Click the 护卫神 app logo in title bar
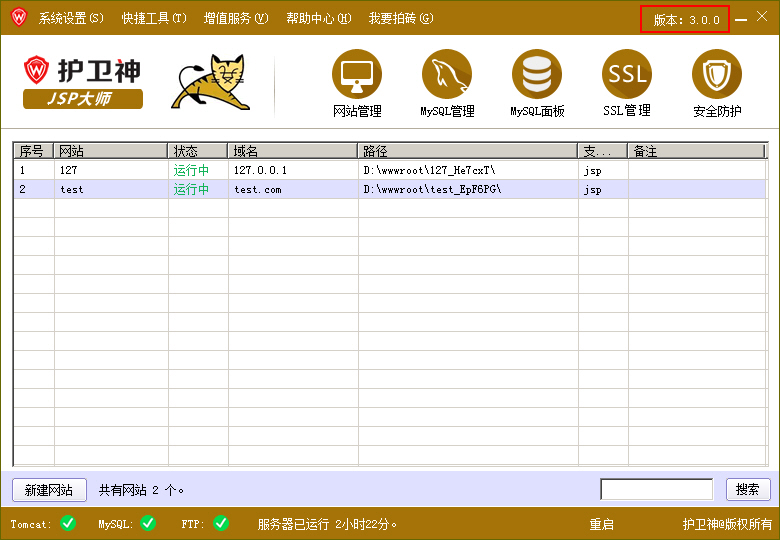This screenshot has width=780, height=540. coord(18,18)
